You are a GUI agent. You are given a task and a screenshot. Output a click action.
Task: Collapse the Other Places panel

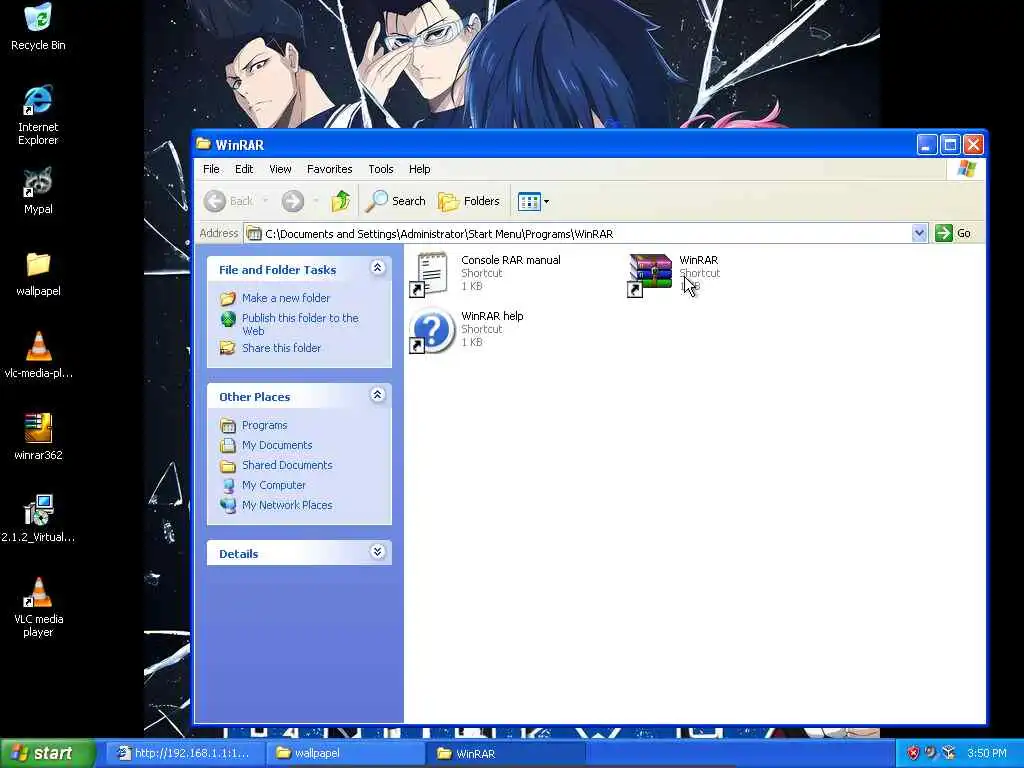tap(377, 394)
